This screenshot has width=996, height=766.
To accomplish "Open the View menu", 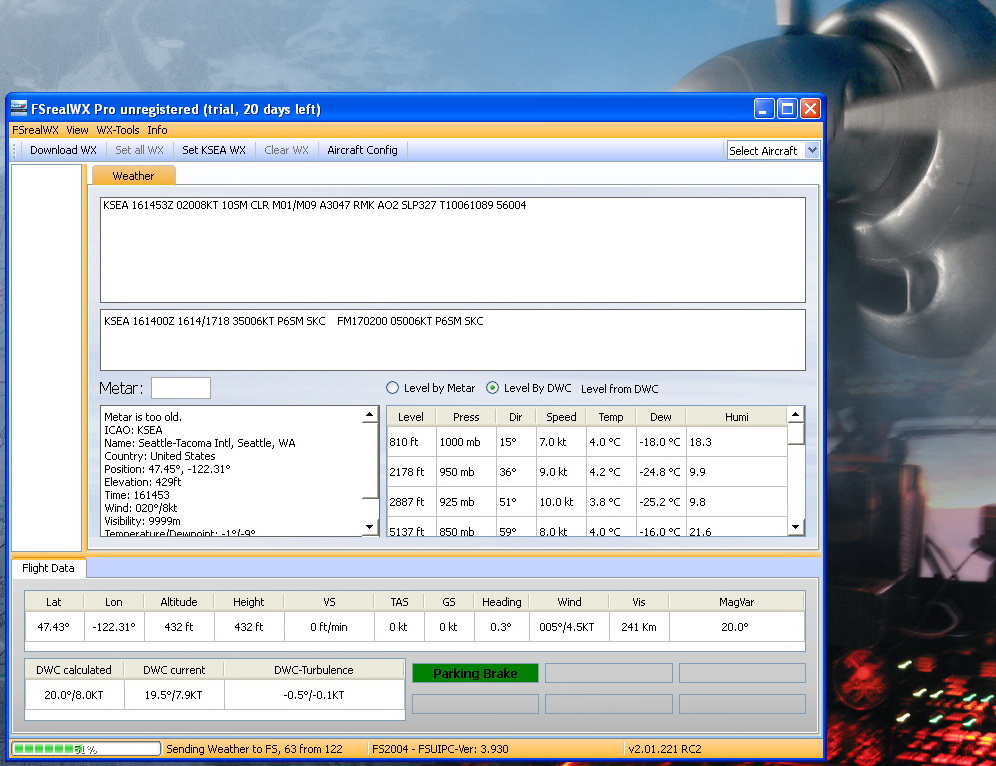I will click(x=77, y=130).
